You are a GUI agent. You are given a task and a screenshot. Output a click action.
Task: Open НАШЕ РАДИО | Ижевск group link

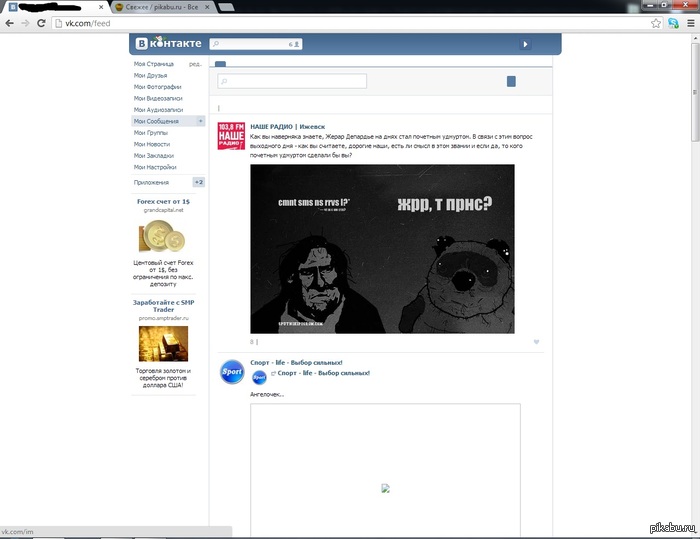pos(288,127)
